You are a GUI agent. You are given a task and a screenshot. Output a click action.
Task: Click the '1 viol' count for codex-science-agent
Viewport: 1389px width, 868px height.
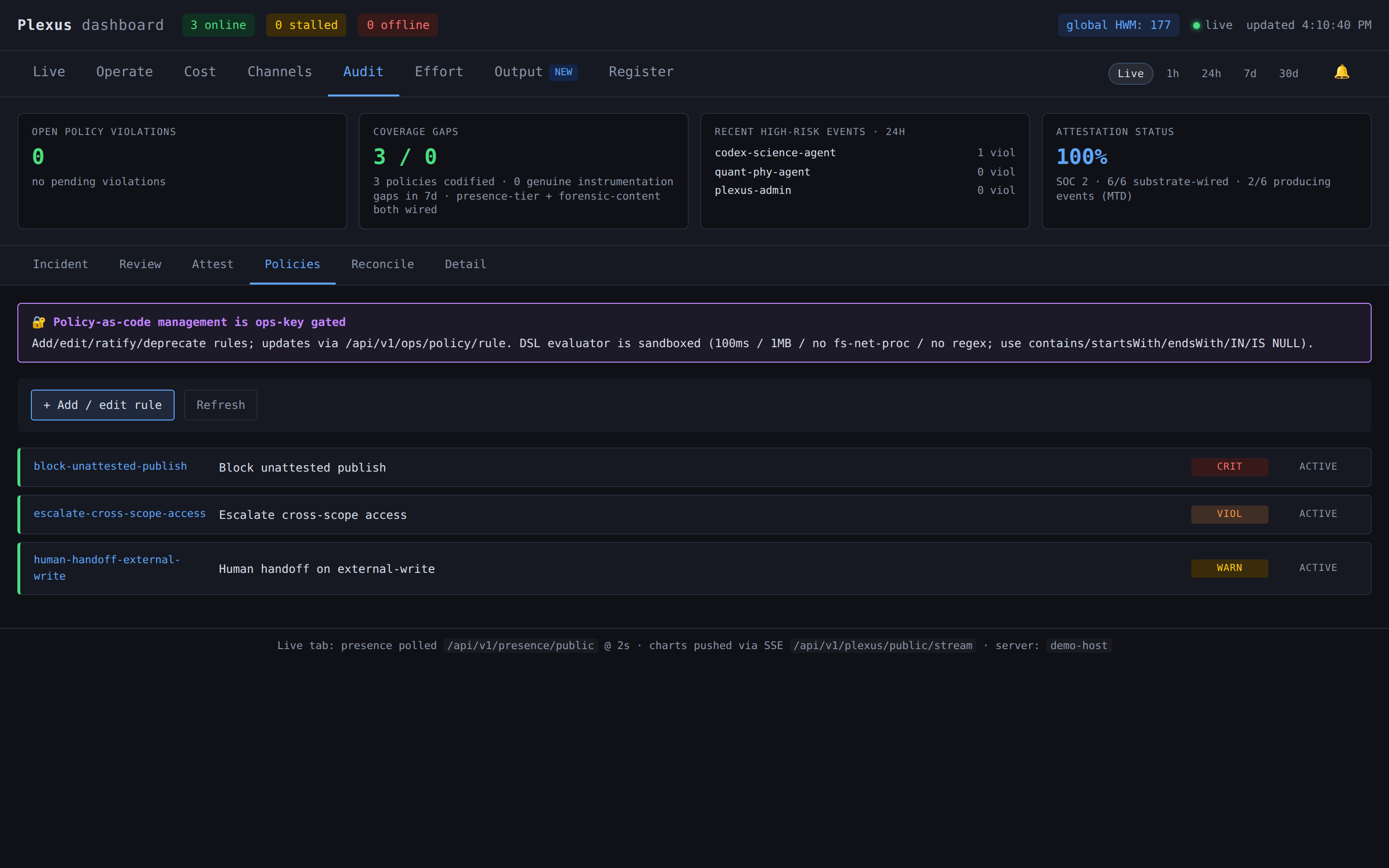click(x=996, y=153)
